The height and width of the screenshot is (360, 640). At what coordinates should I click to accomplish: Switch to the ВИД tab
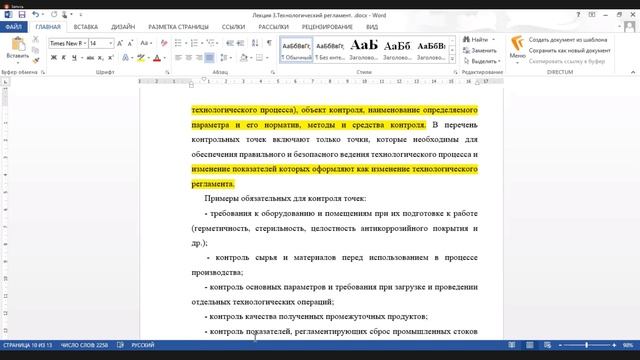click(x=372, y=27)
